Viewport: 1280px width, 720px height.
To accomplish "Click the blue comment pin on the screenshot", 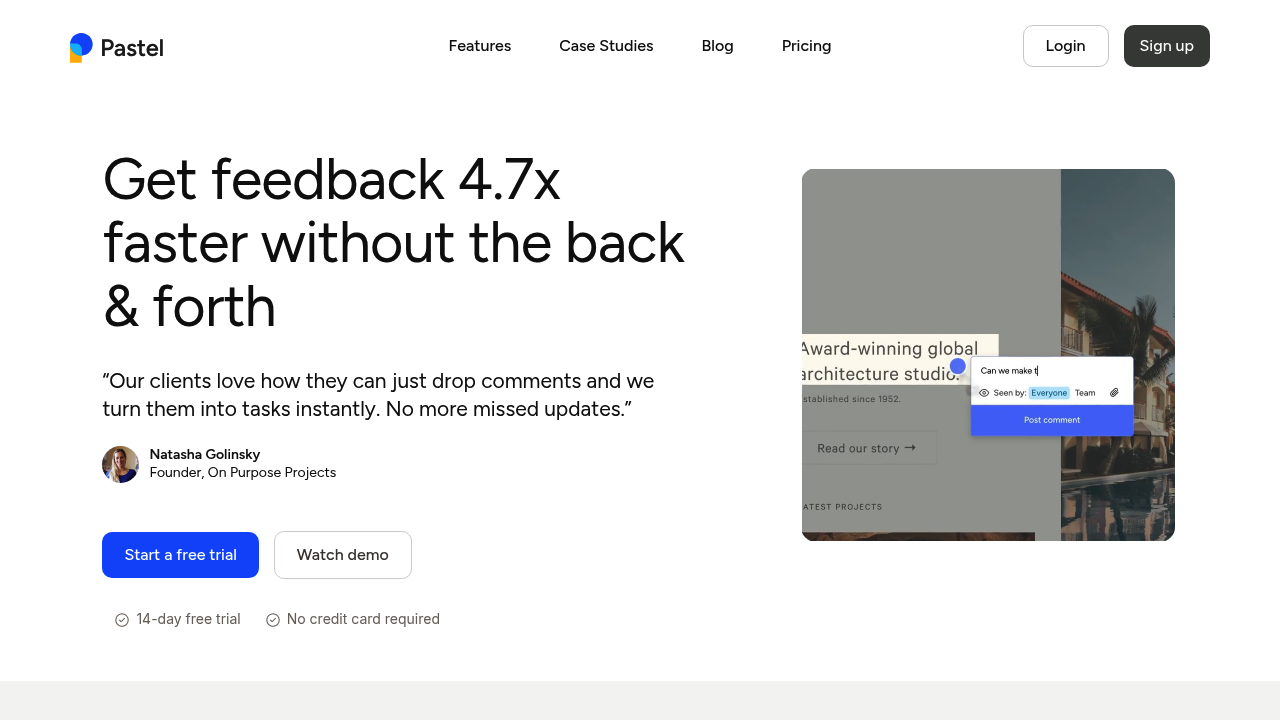I will point(957,366).
